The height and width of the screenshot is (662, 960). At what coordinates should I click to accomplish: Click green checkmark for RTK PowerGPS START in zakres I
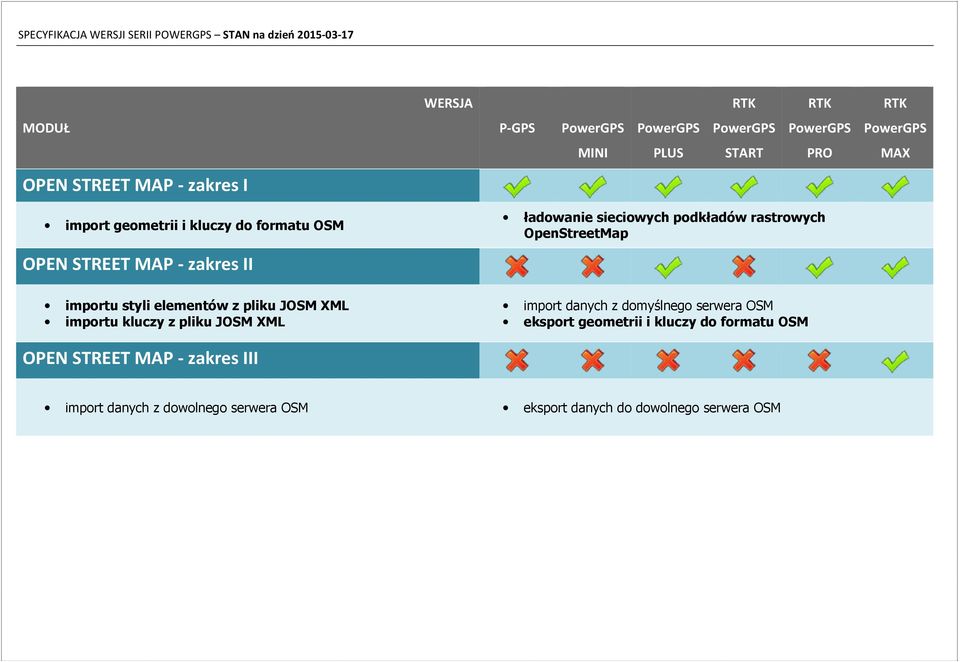click(x=744, y=186)
